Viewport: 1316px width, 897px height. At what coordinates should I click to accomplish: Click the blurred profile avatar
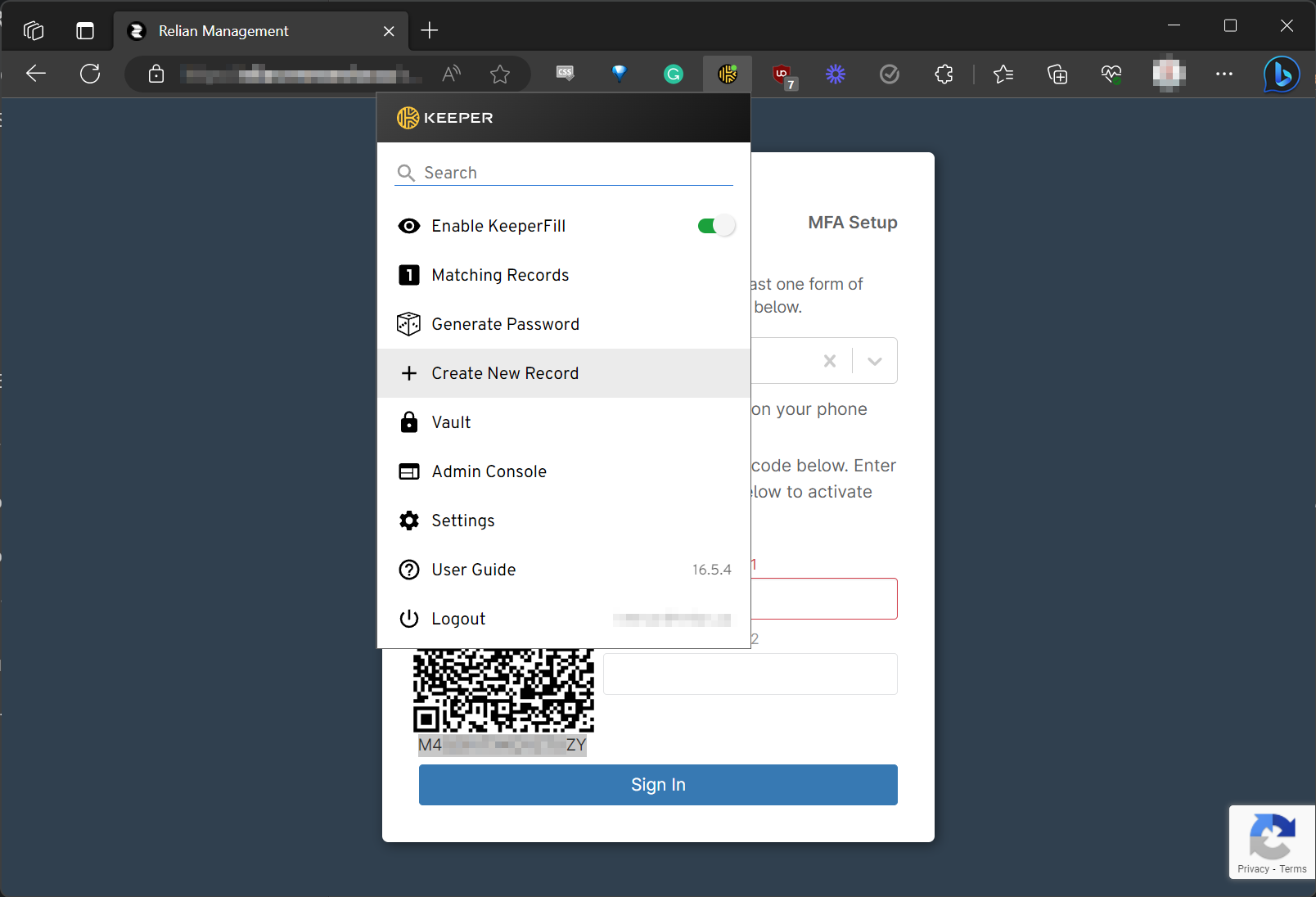coord(1169,74)
